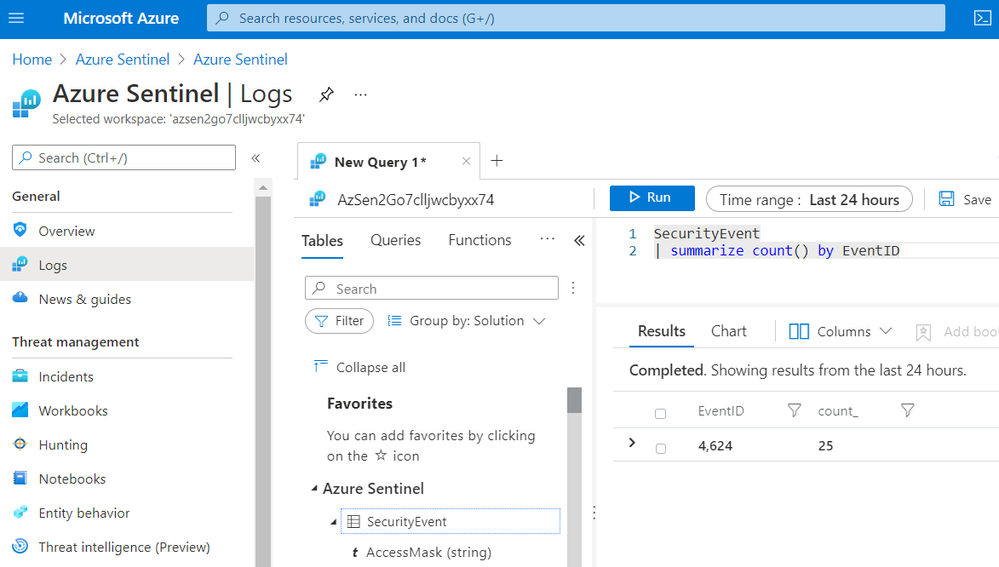This screenshot has height=567, width=999.
Task: Switch to the Queries tab
Action: click(x=396, y=240)
